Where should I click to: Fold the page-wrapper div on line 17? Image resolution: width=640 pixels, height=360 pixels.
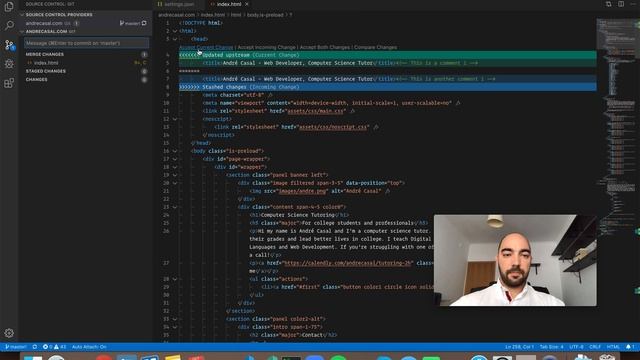[x=175, y=159]
